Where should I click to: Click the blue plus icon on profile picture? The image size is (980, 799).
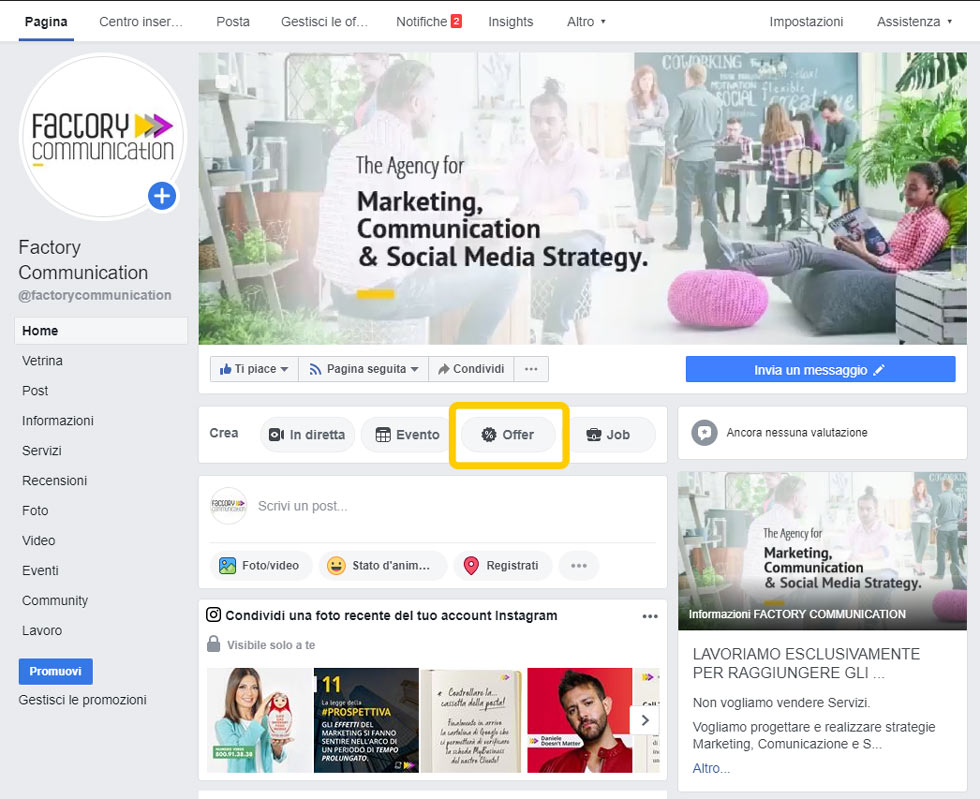pyautogui.click(x=162, y=196)
